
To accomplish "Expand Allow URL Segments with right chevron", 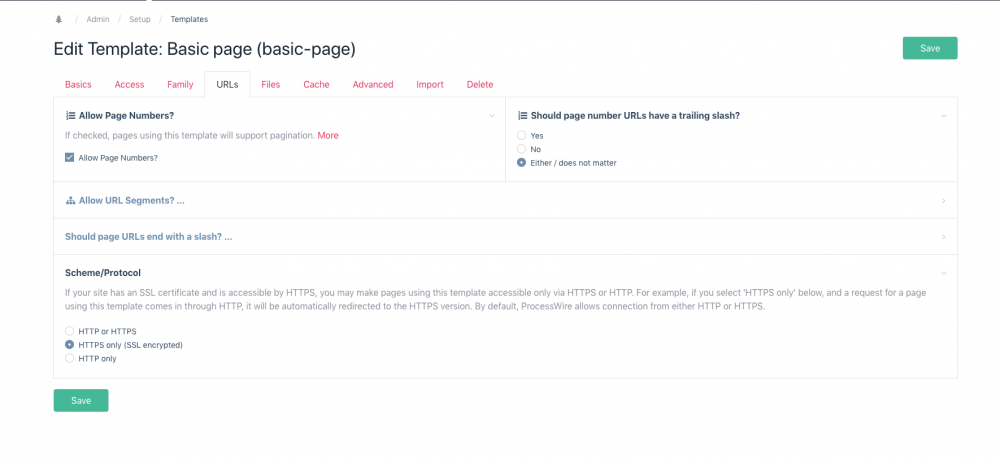I will (x=944, y=201).
